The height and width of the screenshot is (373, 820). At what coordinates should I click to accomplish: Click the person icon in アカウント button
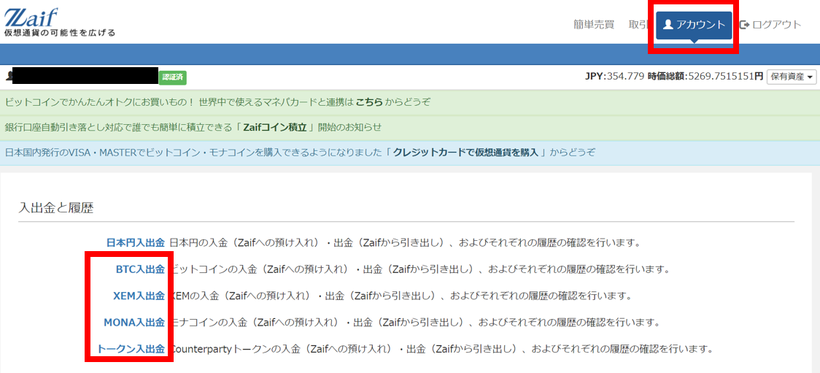point(668,24)
